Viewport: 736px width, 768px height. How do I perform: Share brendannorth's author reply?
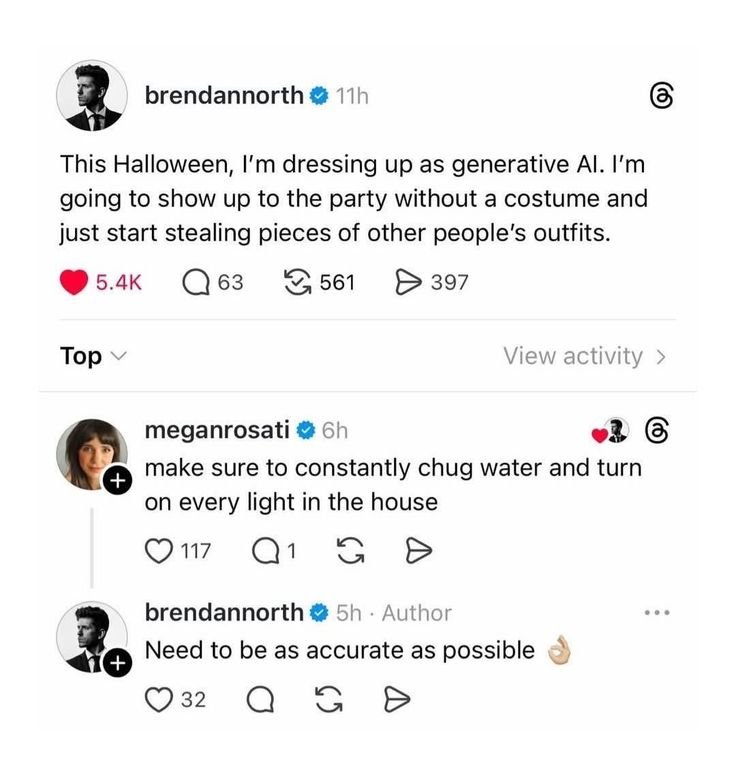click(x=397, y=700)
